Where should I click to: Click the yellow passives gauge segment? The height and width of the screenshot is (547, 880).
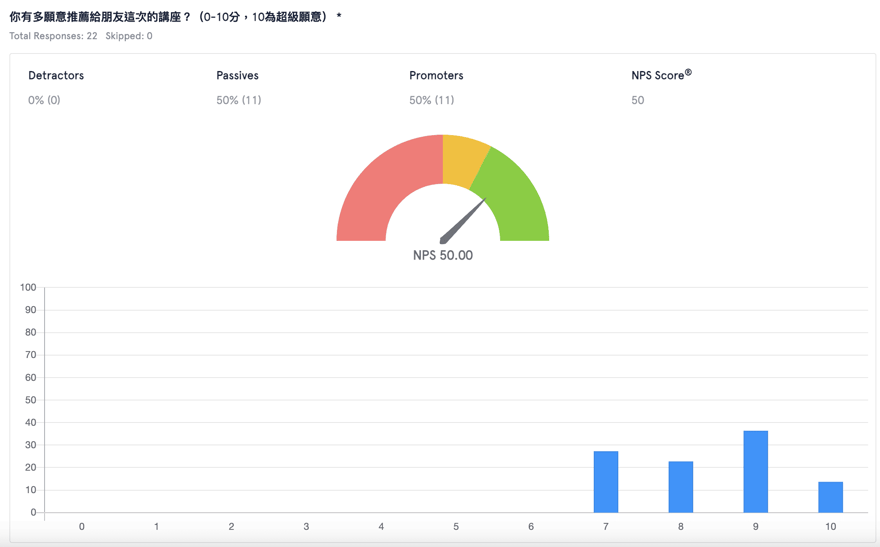[465, 160]
